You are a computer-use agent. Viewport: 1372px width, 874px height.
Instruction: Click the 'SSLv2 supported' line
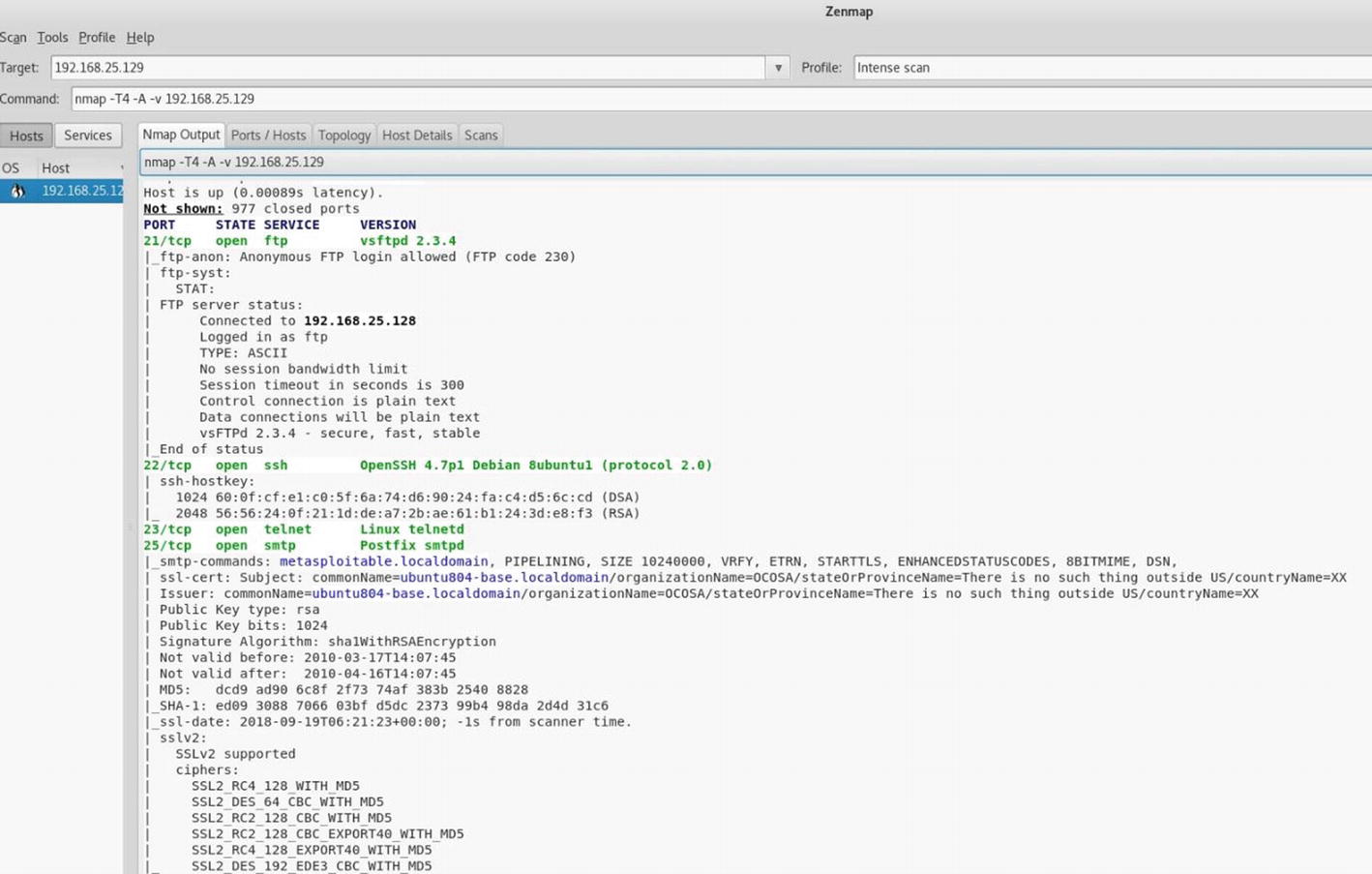(235, 754)
